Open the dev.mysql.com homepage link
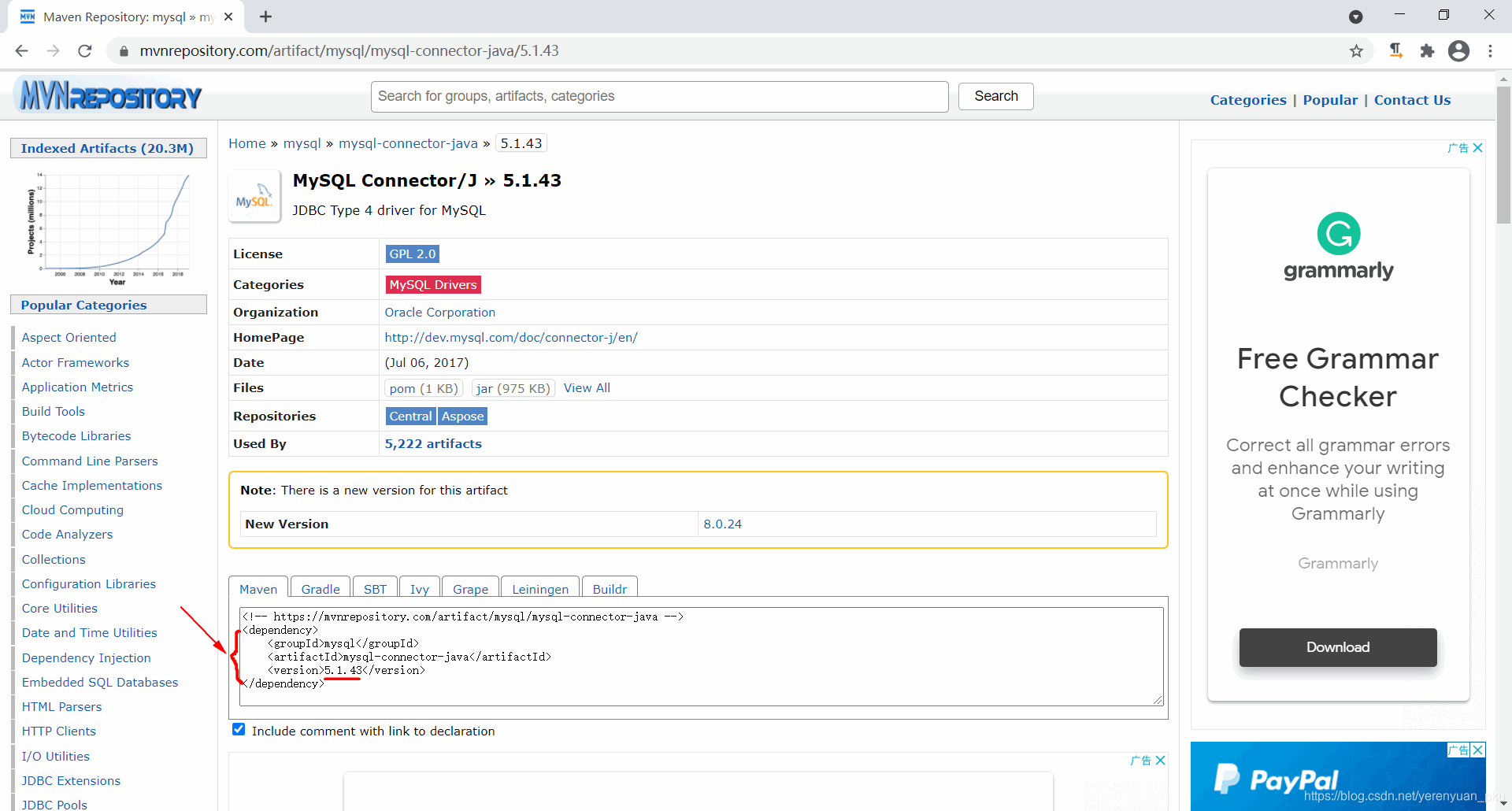Viewport: 1512px width, 811px height. pyautogui.click(x=510, y=337)
